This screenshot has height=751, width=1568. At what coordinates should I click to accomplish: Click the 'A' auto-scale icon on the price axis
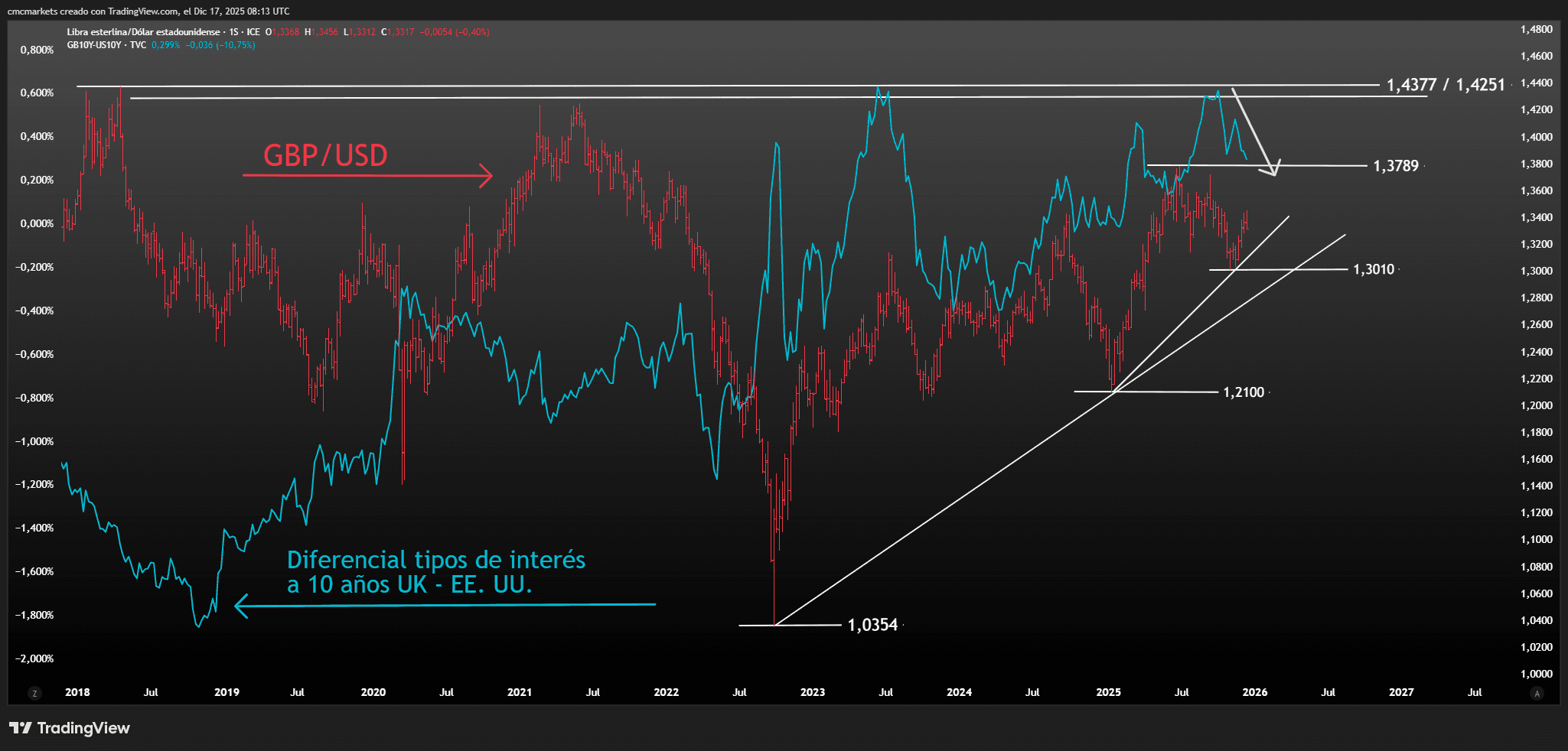click(x=1537, y=692)
